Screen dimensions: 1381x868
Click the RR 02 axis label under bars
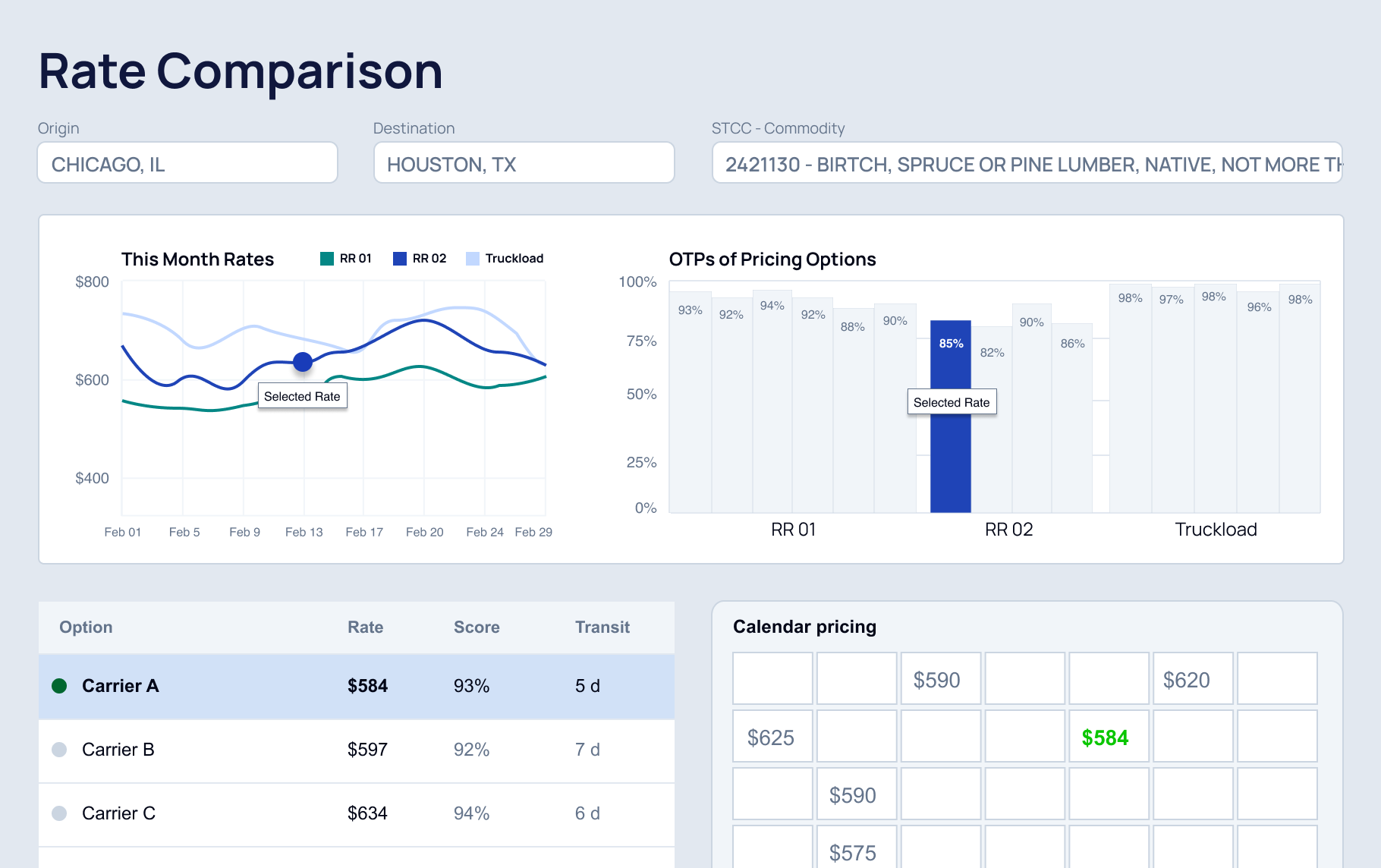tap(1009, 530)
